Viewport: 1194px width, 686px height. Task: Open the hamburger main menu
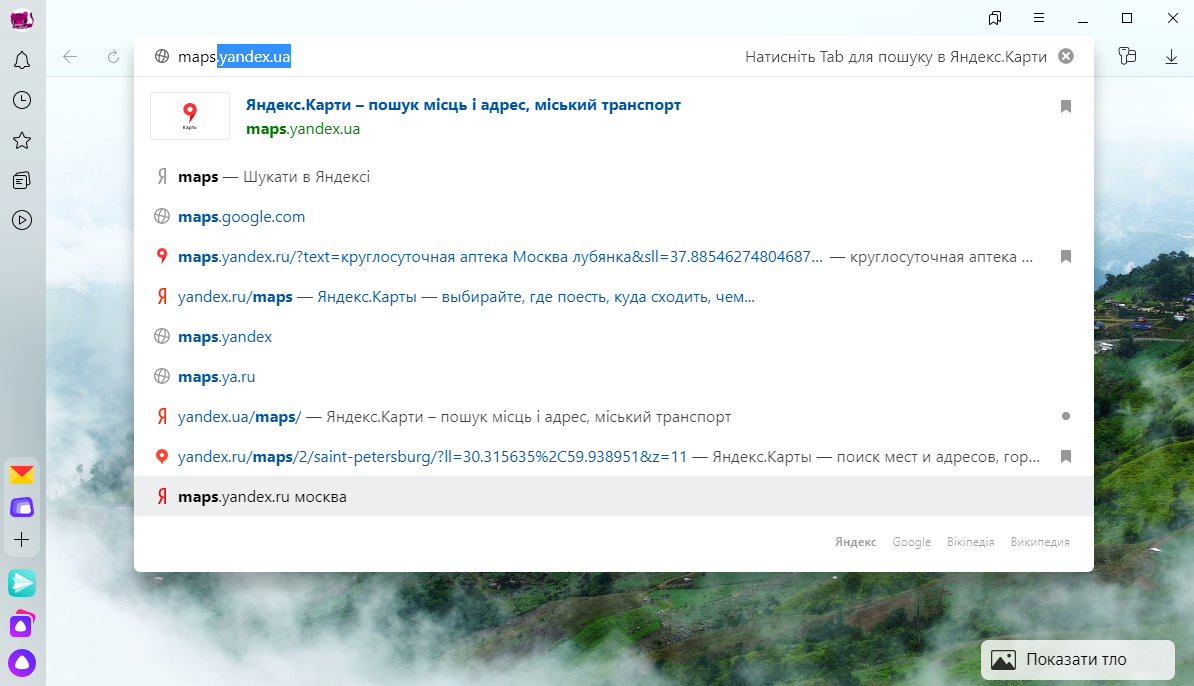point(1039,18)
